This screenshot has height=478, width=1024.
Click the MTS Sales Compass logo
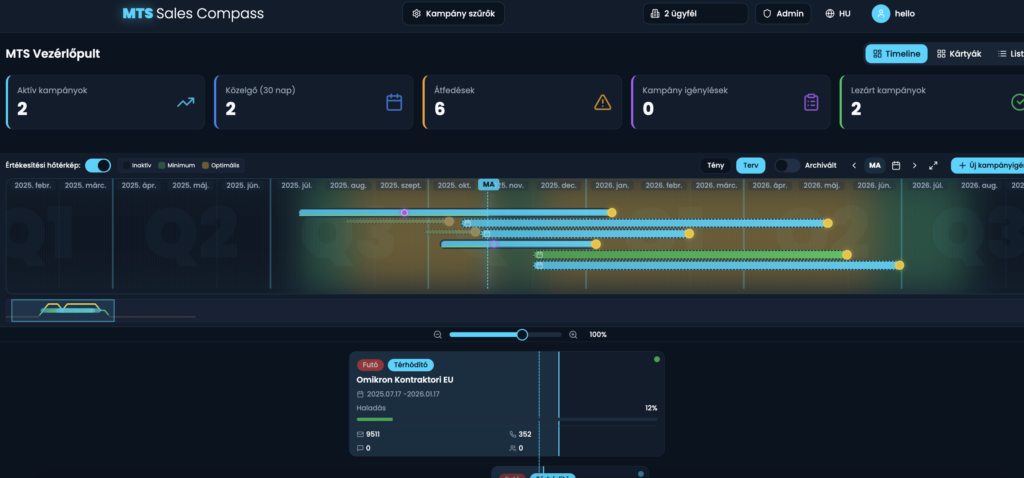(193, 13)
